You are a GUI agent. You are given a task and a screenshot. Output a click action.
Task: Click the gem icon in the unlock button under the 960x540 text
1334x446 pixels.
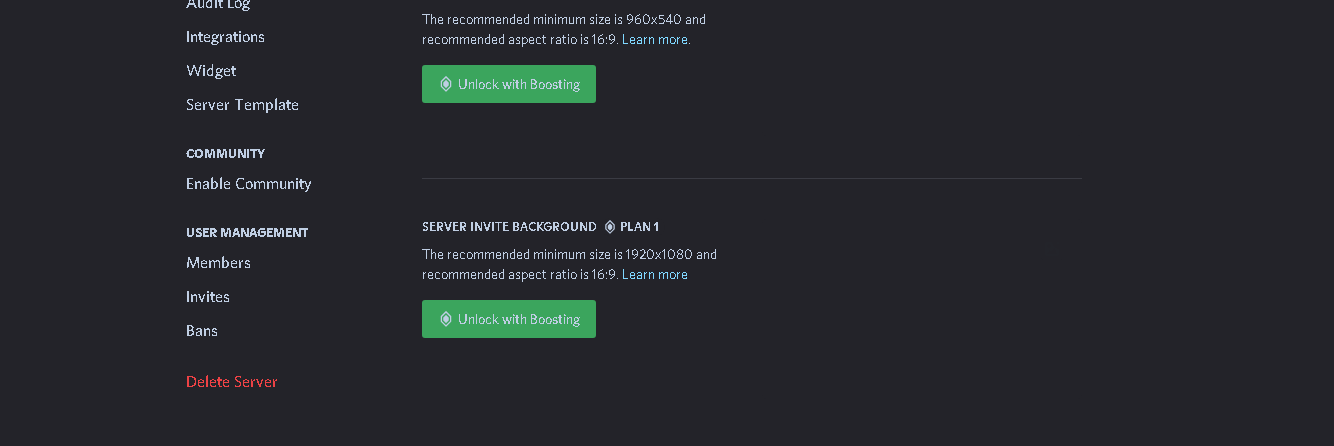(x=446, y=84)
